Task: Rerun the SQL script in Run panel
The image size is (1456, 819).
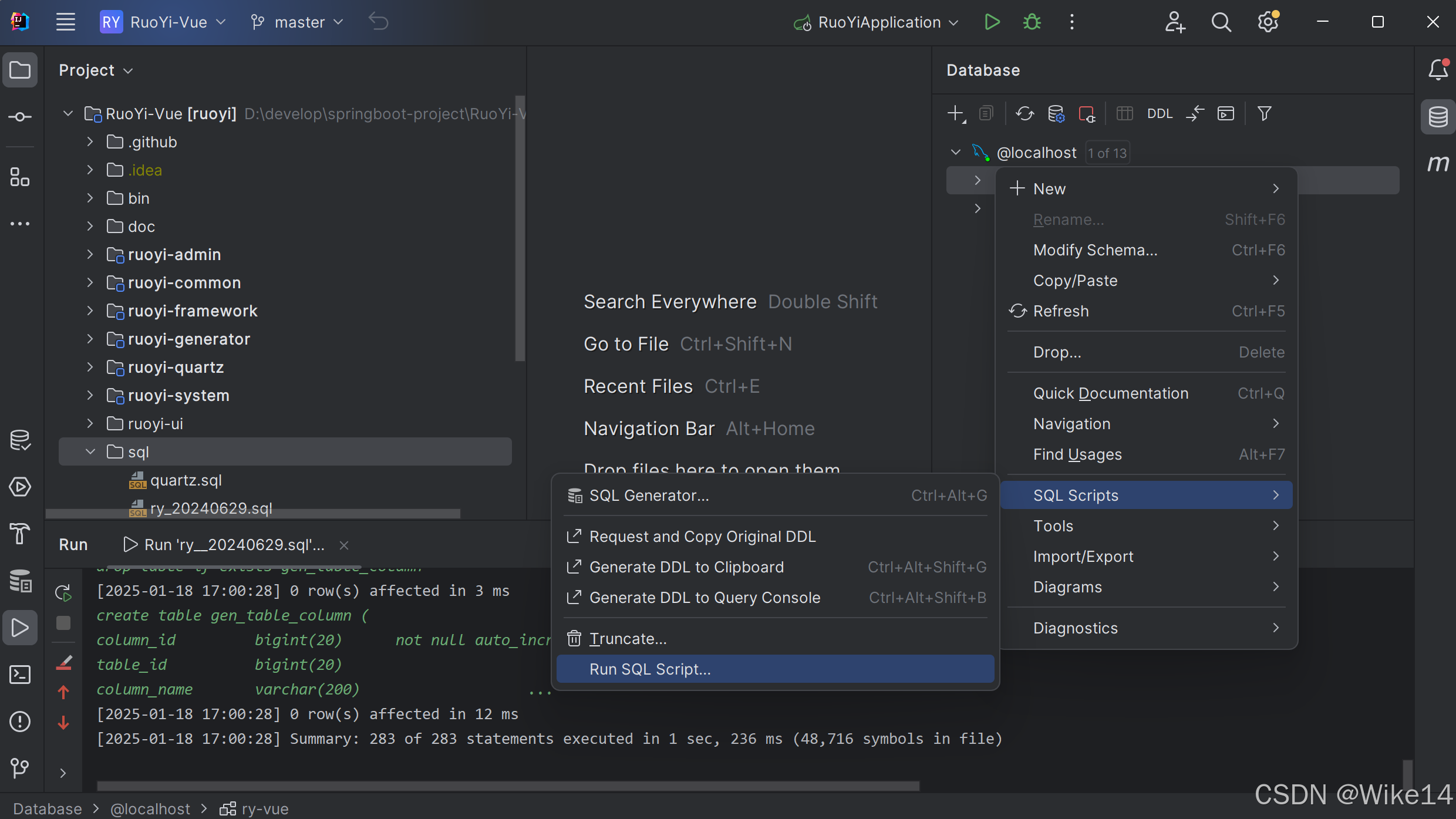Action: [63, 592]
